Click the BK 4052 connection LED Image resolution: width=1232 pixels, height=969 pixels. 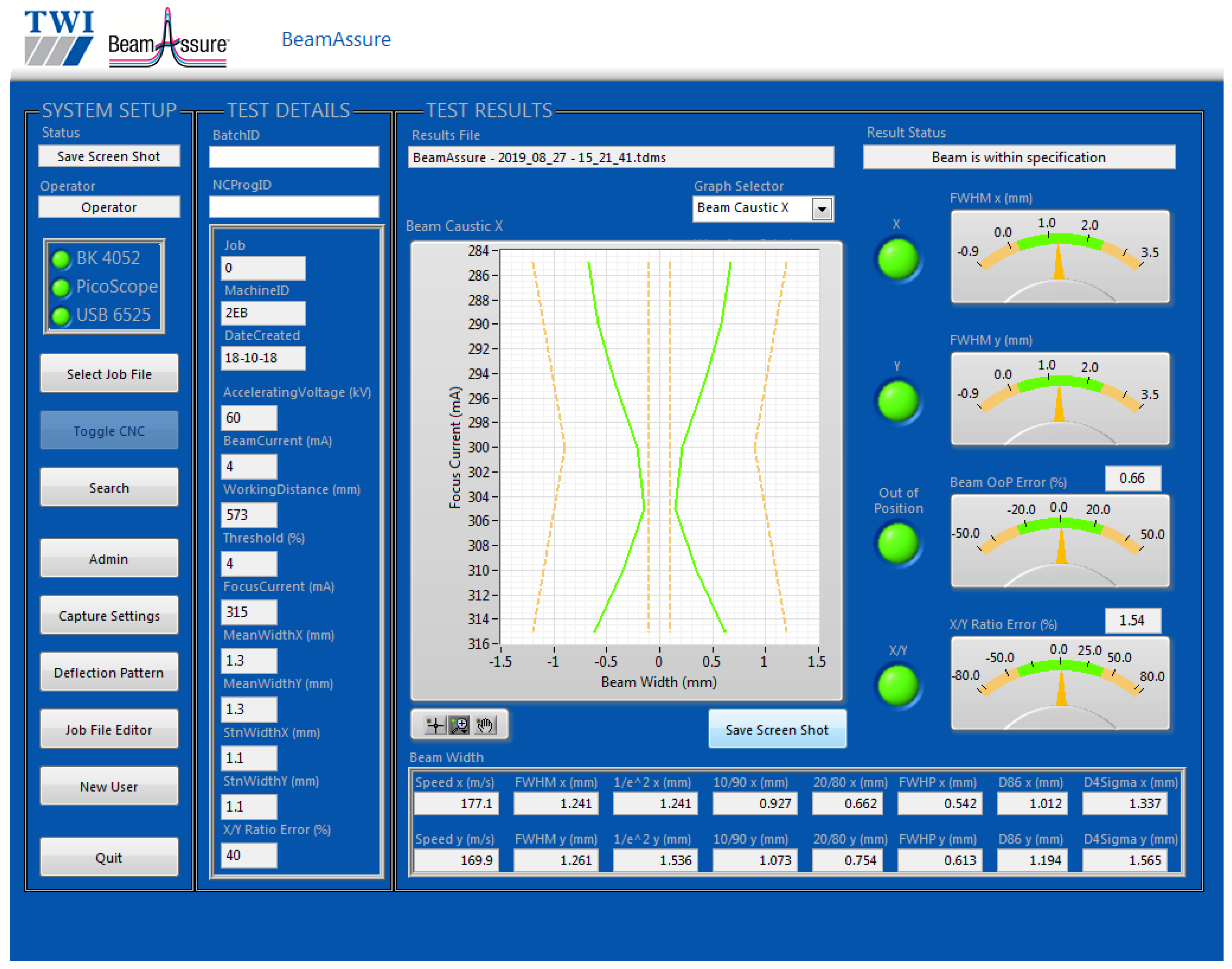point(61,259)
